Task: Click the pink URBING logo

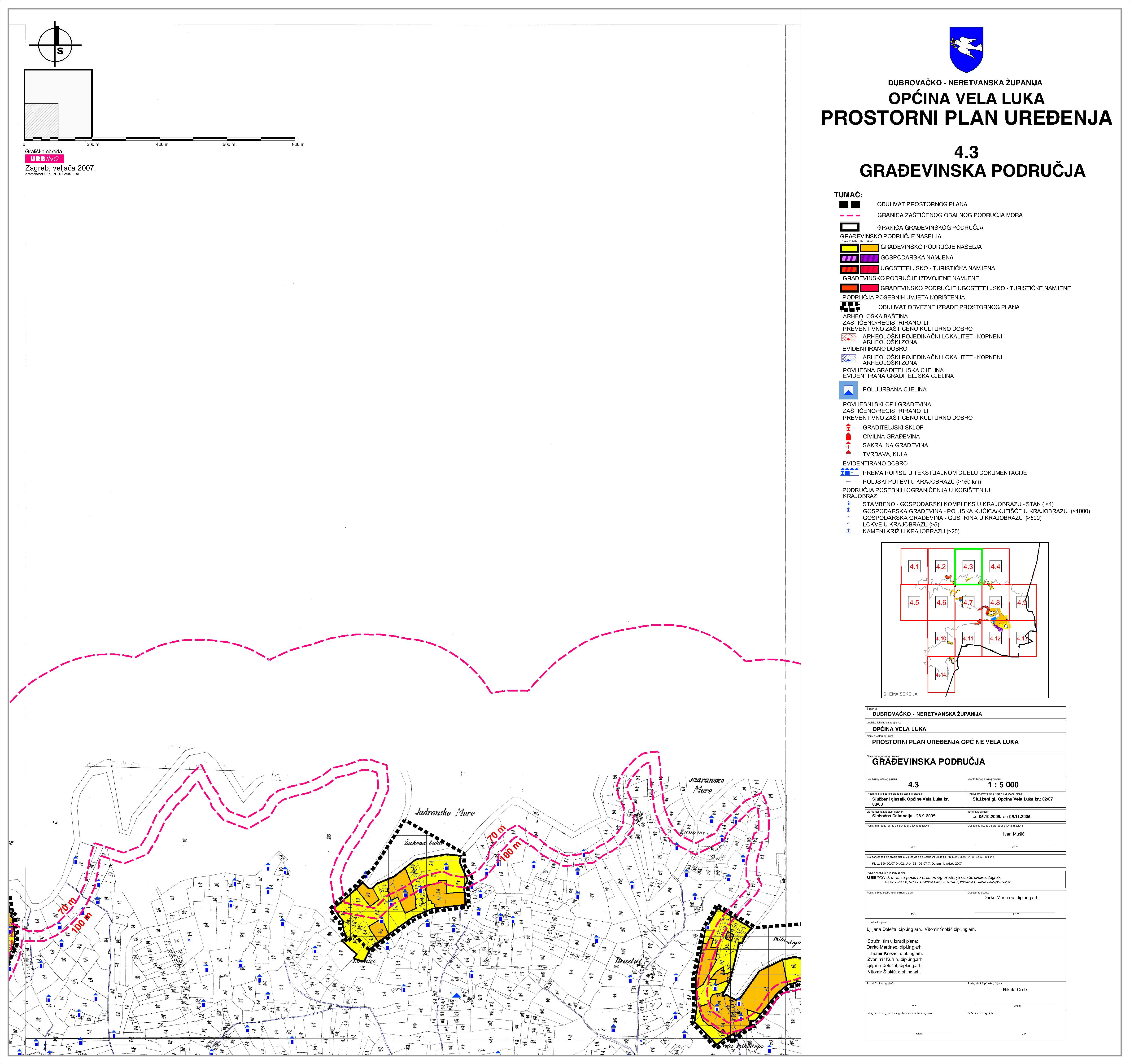Action: (44, 159)
